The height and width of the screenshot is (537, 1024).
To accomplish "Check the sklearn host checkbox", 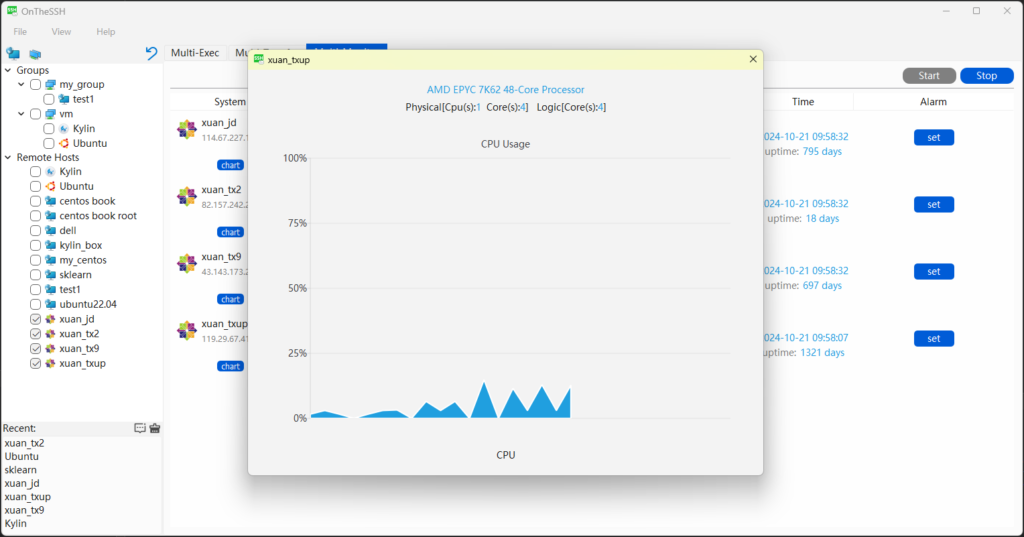I will [36, 275].
